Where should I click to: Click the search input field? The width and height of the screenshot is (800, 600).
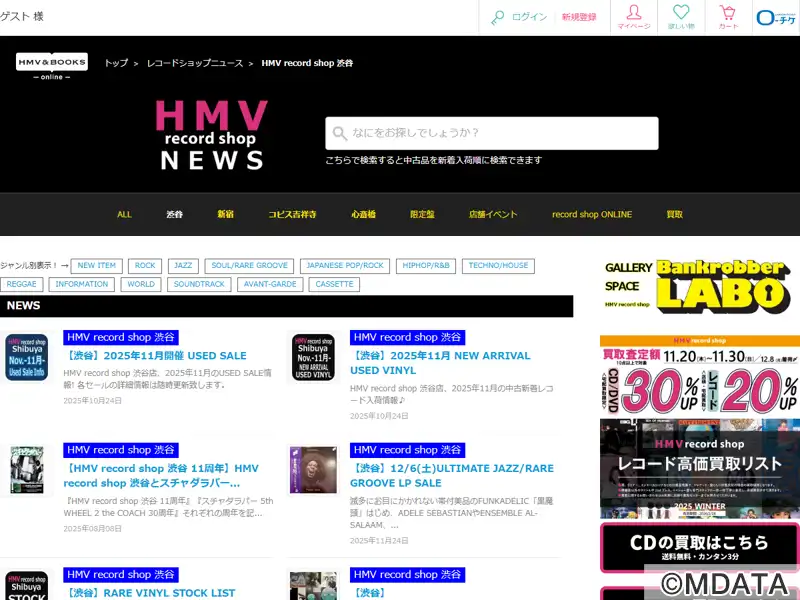pyautogui.click(x=492, y=133)
